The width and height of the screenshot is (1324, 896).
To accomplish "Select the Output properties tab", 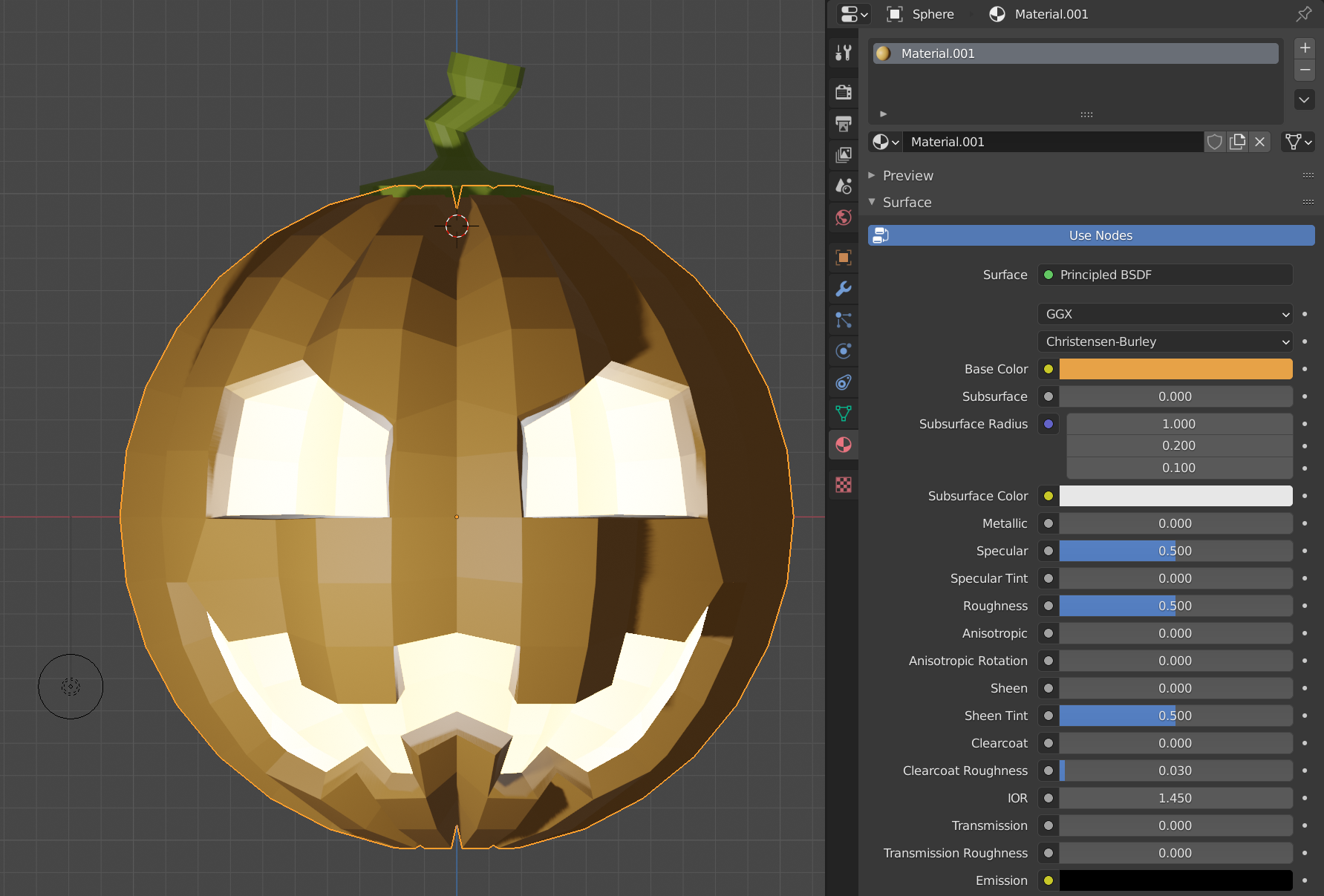I will coord(843,123).
